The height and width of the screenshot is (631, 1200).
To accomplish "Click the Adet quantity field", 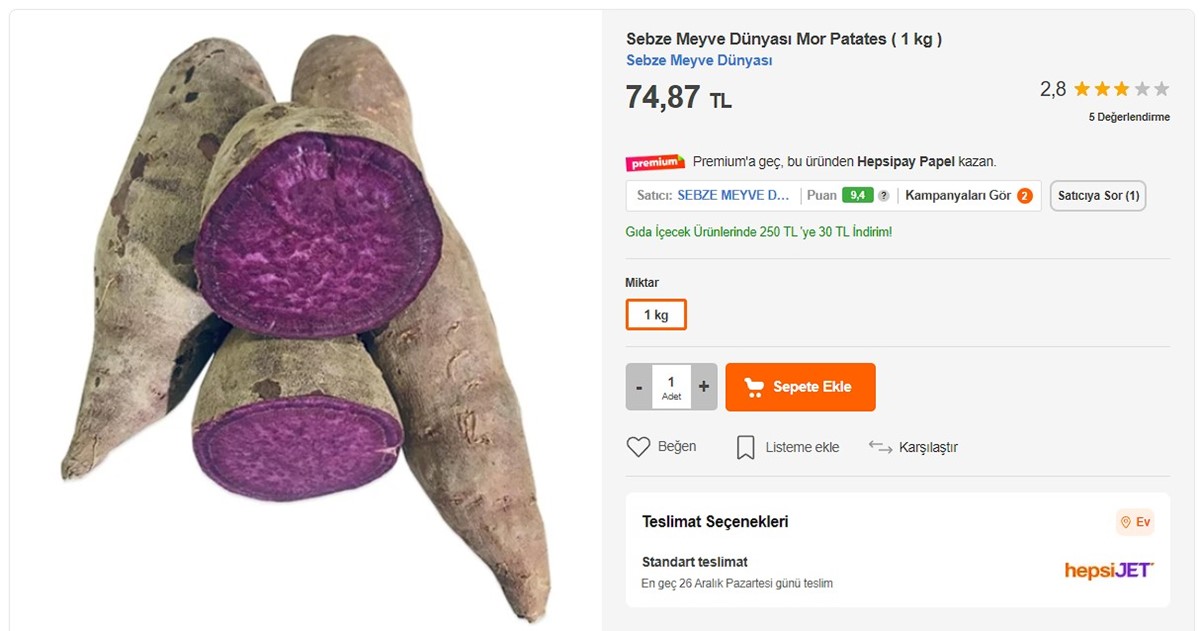I will (671, 386).
